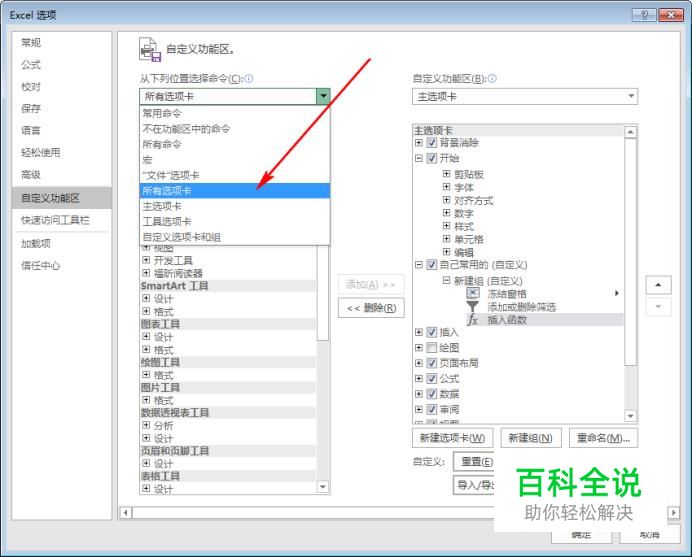This screenshot has height=557, width=692.
Task: Choose "文件"选项卡 option
Action: coord(235,175)
